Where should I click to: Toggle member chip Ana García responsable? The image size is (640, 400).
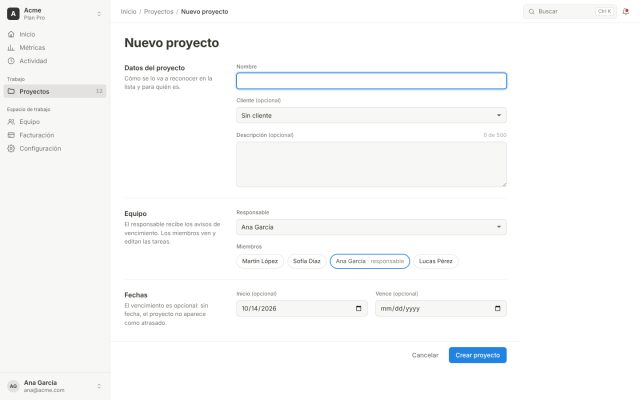pos(370,261)
